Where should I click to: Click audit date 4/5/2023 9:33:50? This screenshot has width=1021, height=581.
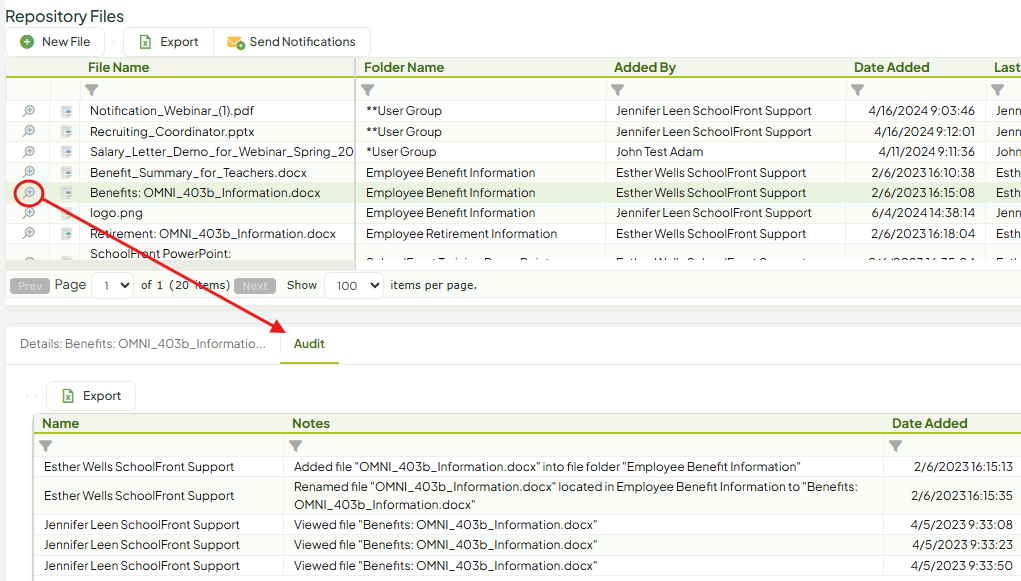962,566
